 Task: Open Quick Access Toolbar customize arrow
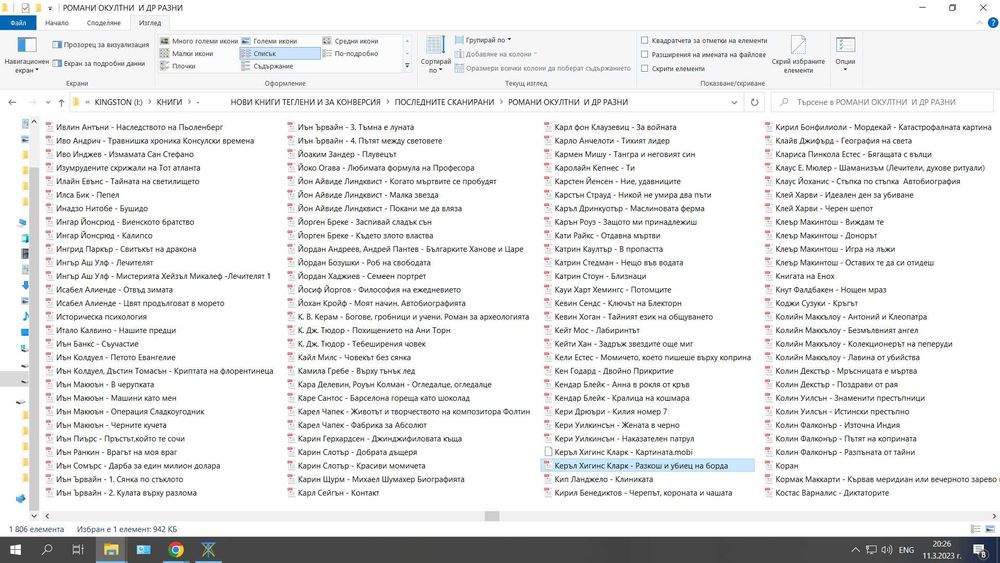50,8
